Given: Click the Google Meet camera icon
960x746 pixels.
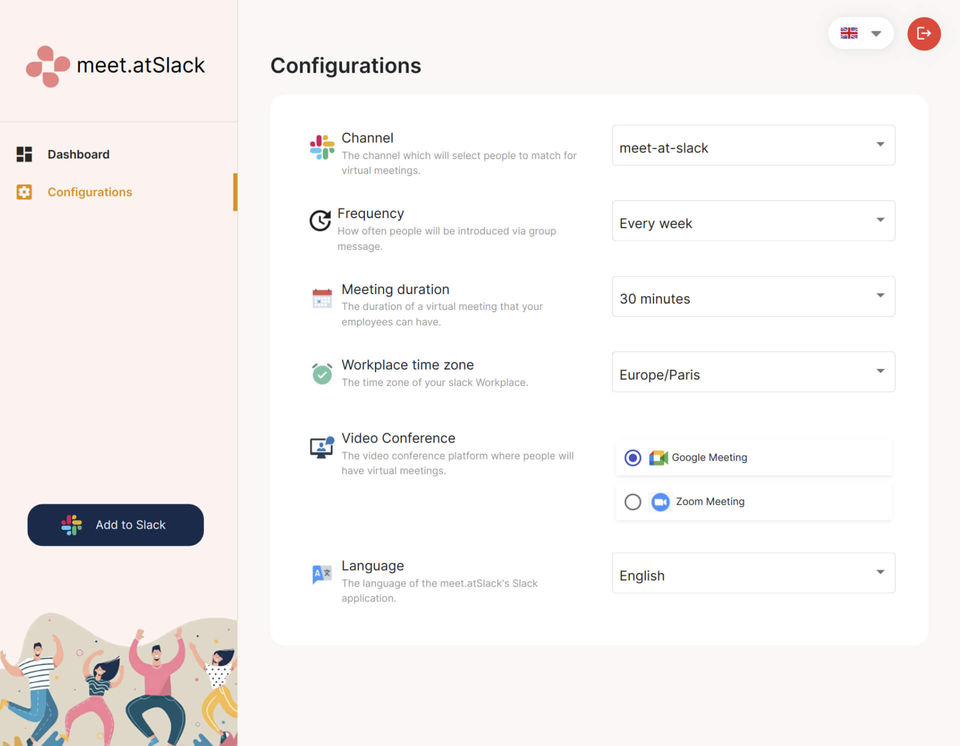Looking at the screenshot, I should (x=659, y=458).
